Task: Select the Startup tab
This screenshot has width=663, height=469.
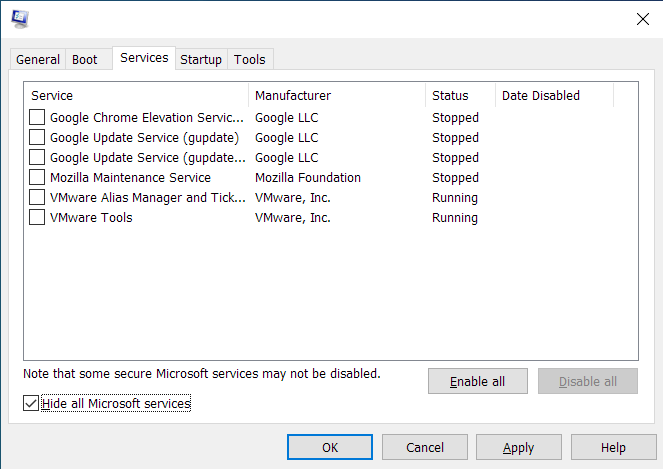Action: click(201, 60)
